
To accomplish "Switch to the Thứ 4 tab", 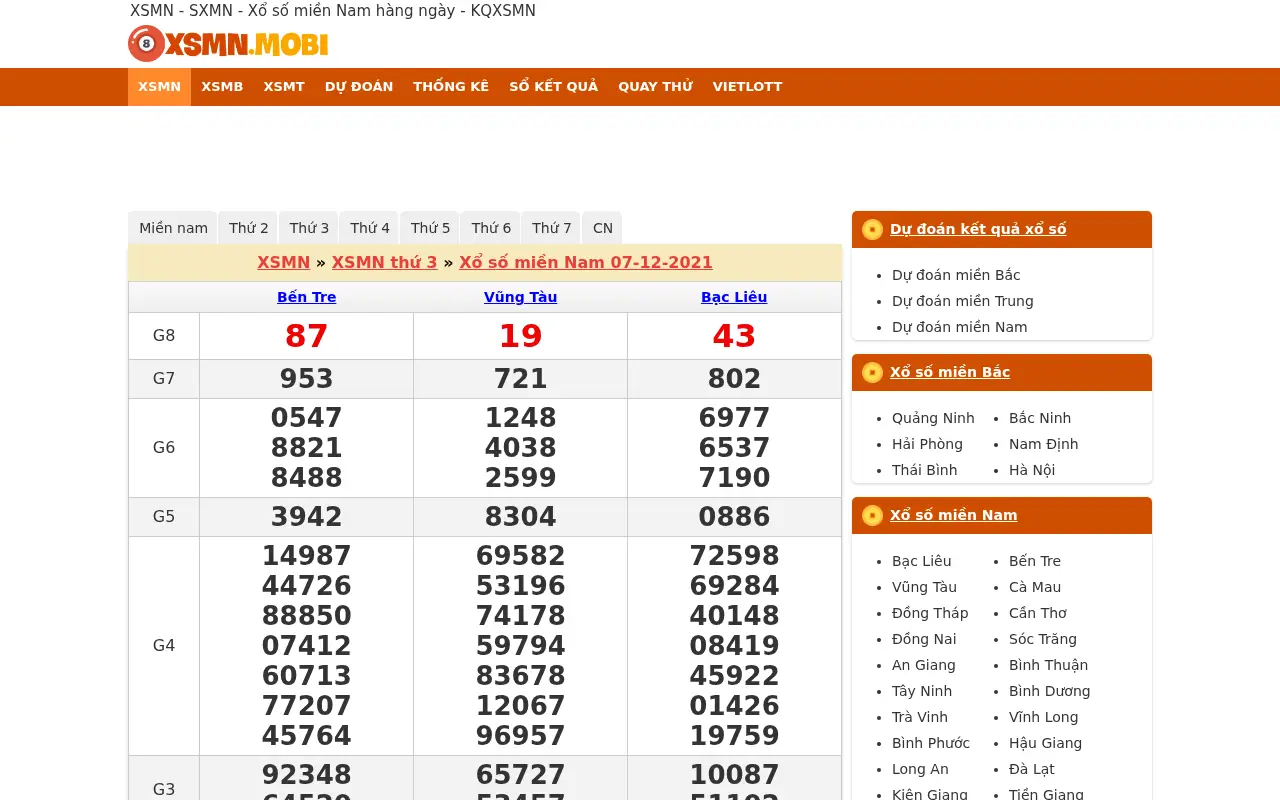I will coord(370,228).
